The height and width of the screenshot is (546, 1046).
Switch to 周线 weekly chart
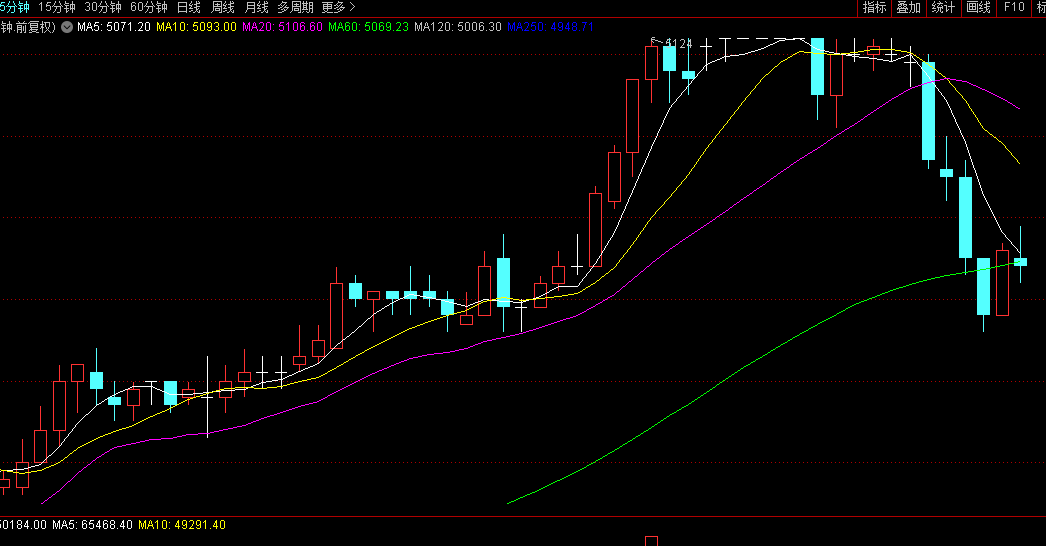[x=222, y=7]
